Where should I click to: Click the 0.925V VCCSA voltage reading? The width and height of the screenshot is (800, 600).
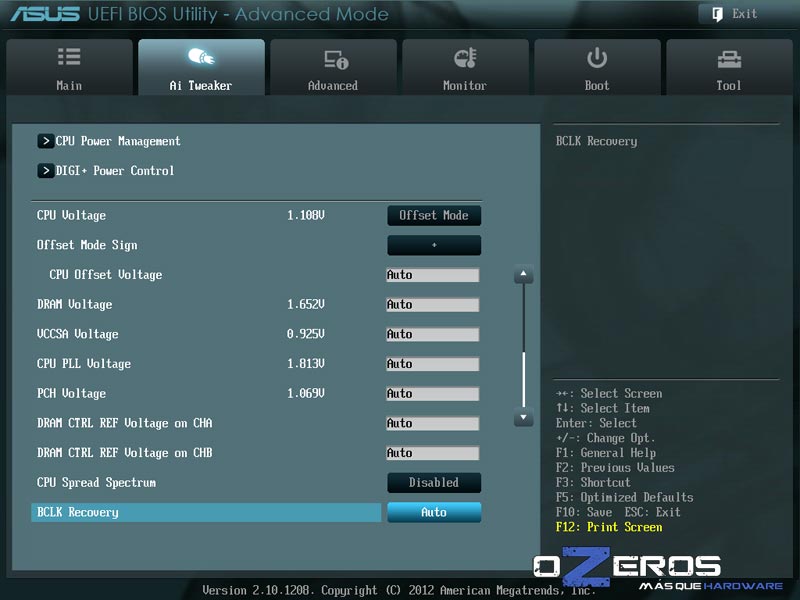tap(306, 334)
